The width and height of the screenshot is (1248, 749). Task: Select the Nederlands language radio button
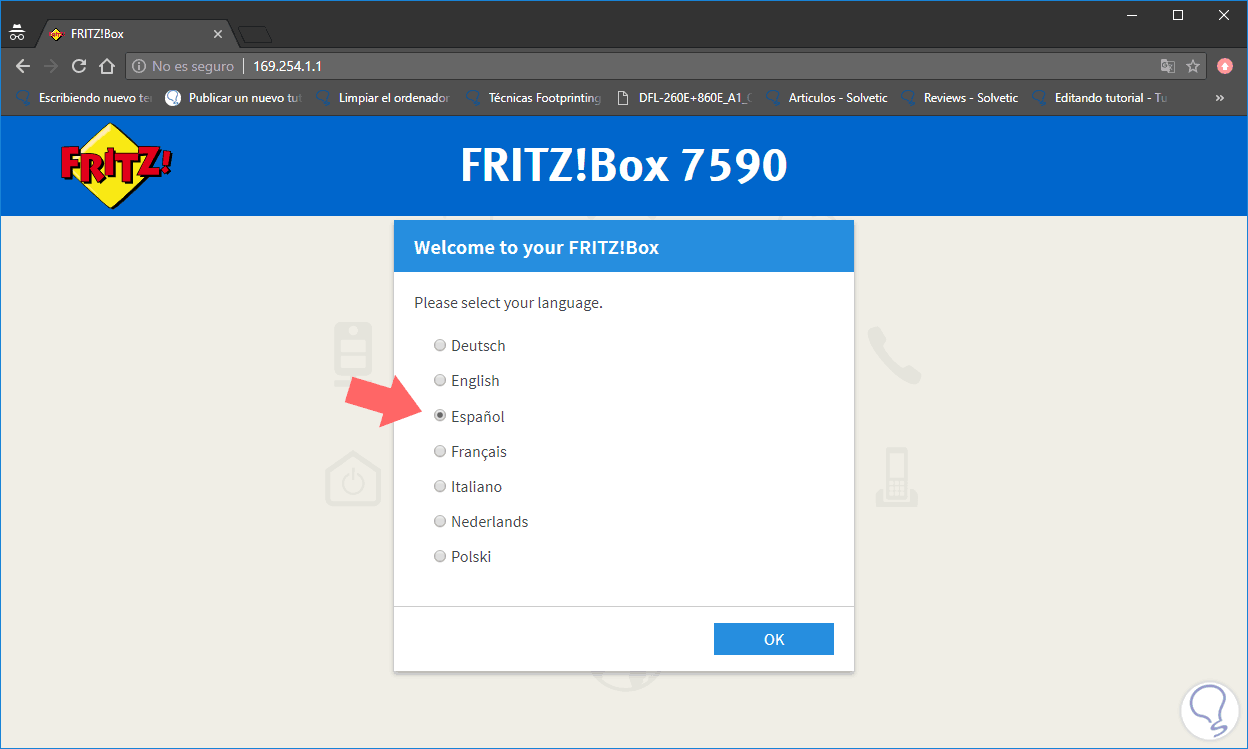click(440, 521)
